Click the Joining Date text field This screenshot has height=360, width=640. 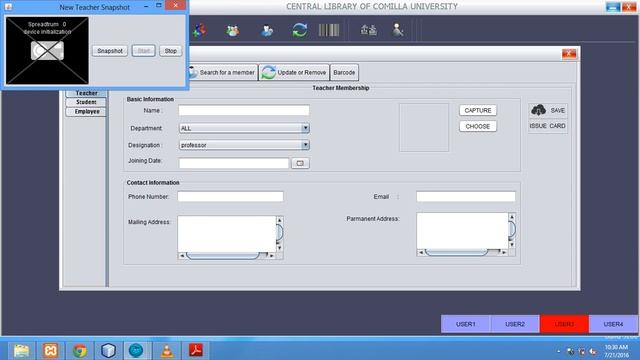click(x=233, y=163)
